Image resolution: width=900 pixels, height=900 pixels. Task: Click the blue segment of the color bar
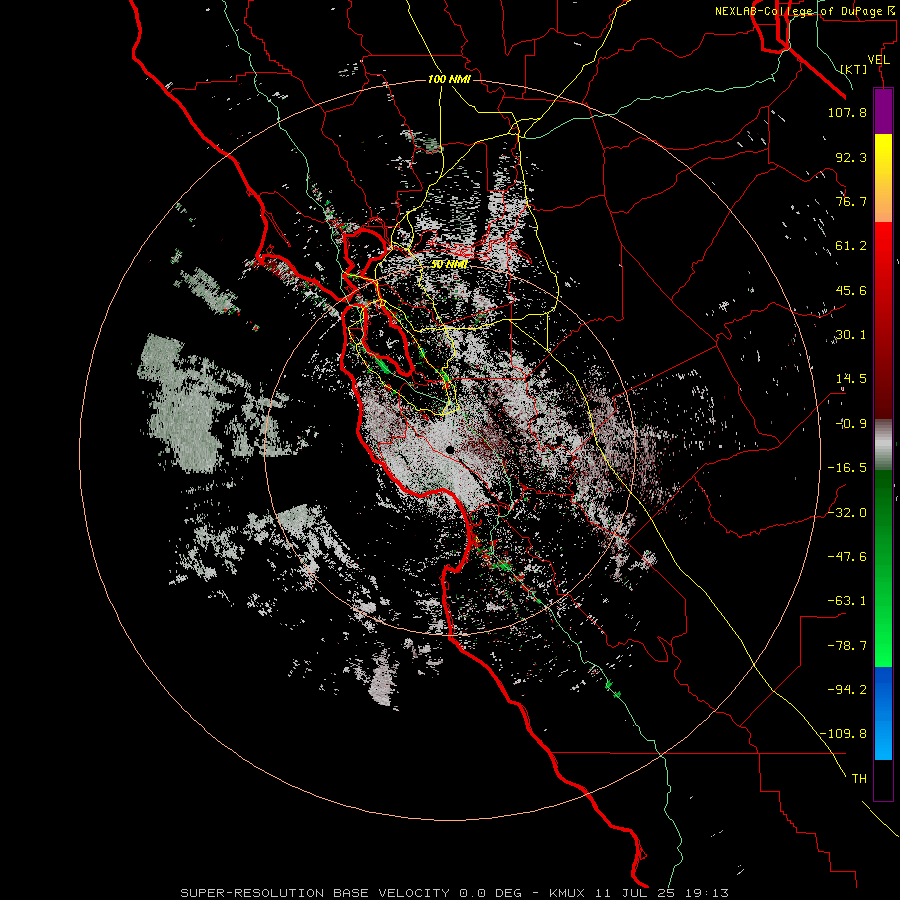(883, 713)
